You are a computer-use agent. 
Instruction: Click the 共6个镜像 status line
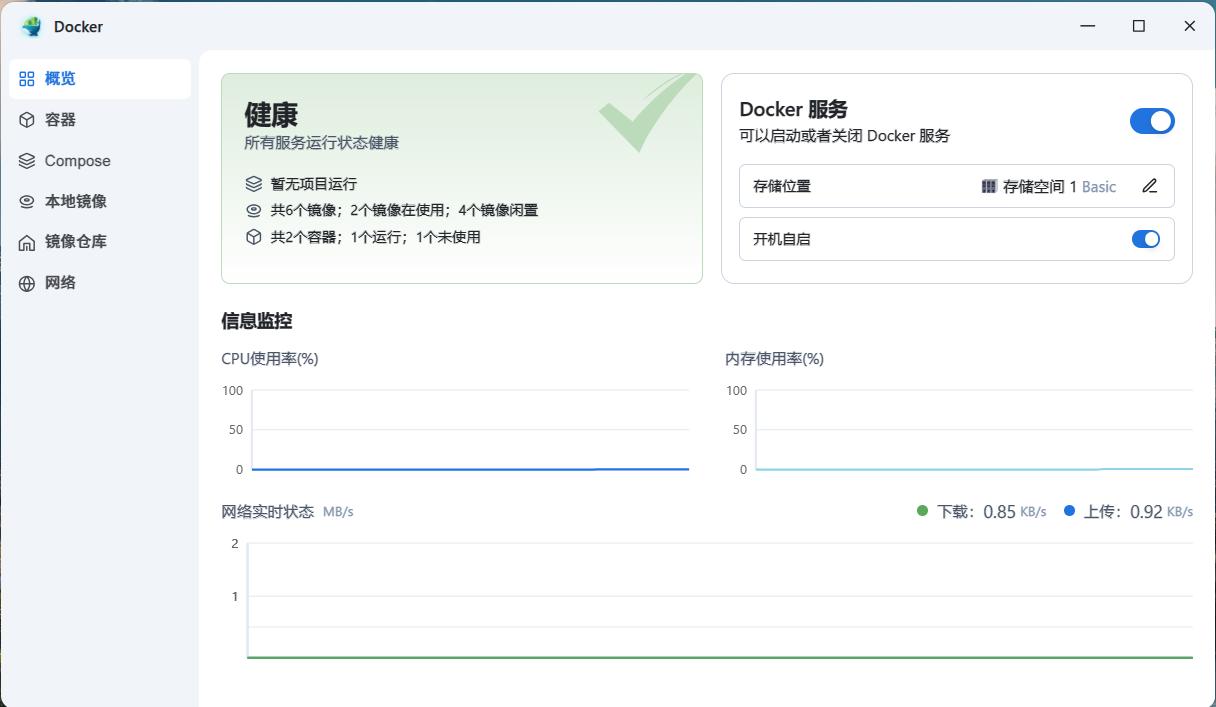405,211
